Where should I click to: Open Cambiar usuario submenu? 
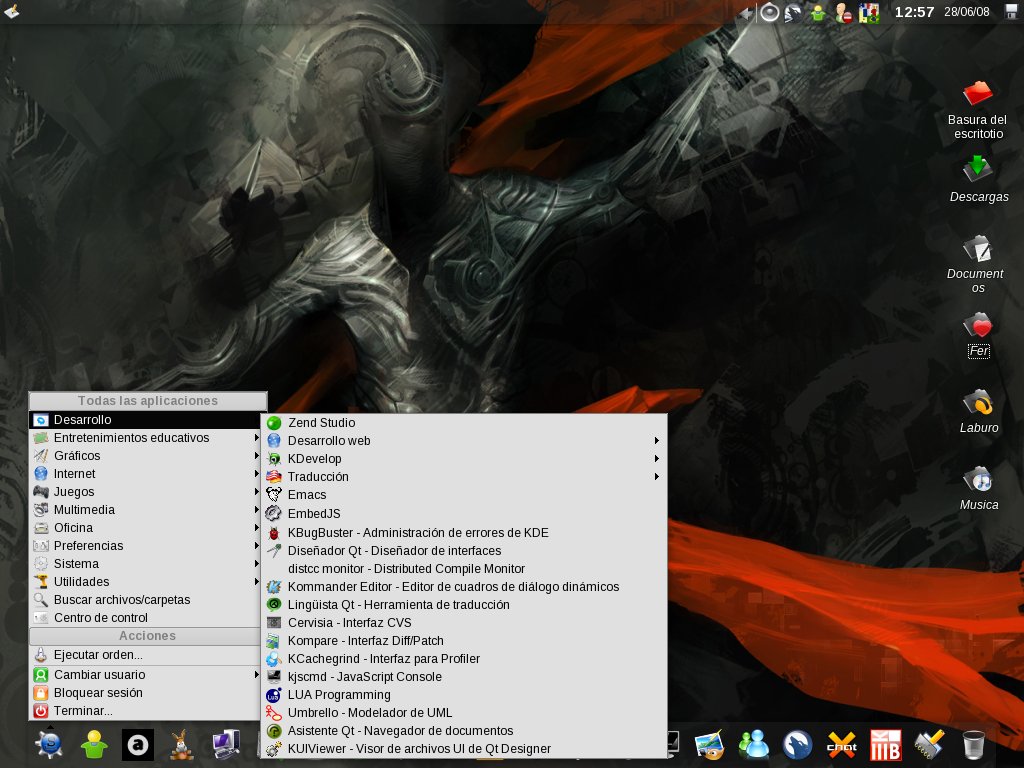(146, 675)
